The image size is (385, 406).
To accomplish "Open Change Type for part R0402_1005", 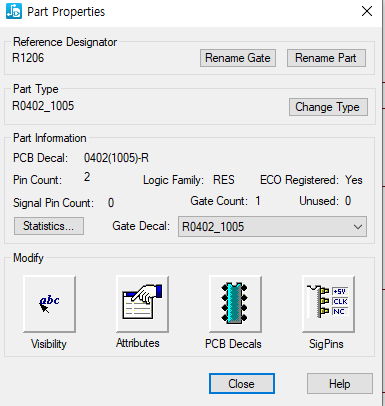I will [328, 107].
